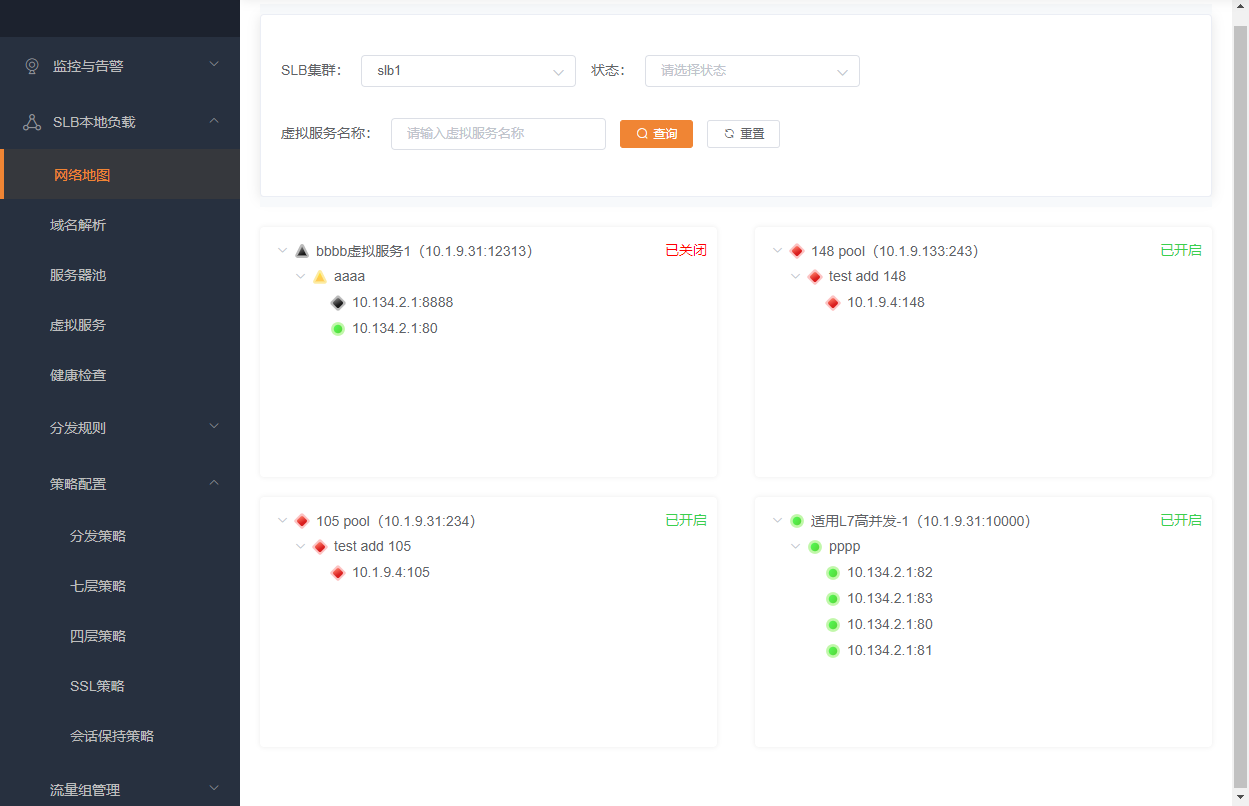The height and width of the screenshot is (806, 1249).
Task: Click gray triangle icon of bbbb虚拟服务1
Action: click(x=302, y=251)
